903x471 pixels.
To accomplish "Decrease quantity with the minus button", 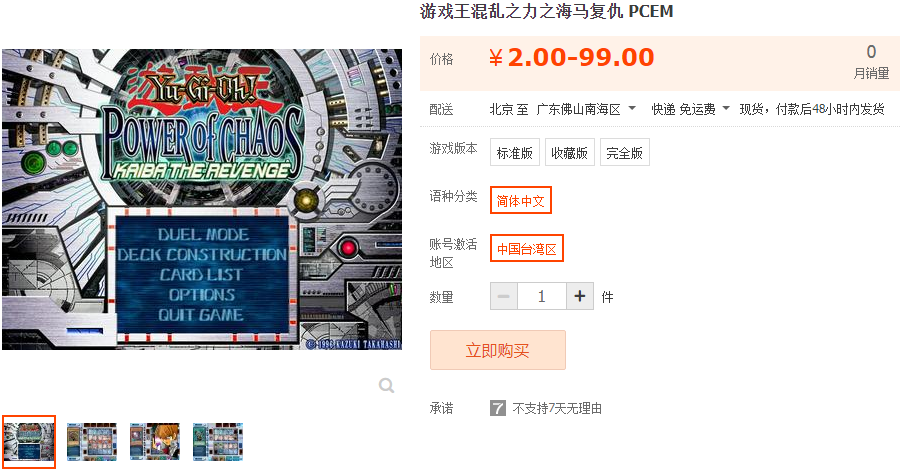I will (504, 296).
